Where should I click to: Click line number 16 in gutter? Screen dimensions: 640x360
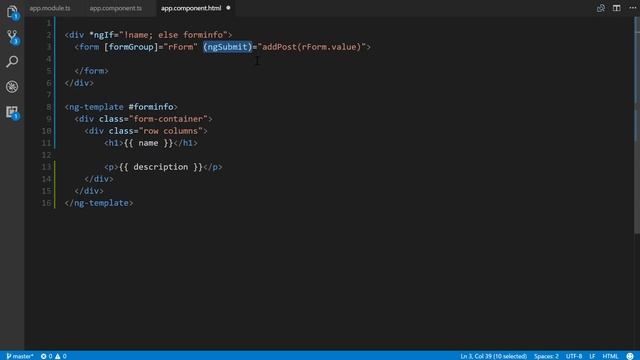click(46, 203)
